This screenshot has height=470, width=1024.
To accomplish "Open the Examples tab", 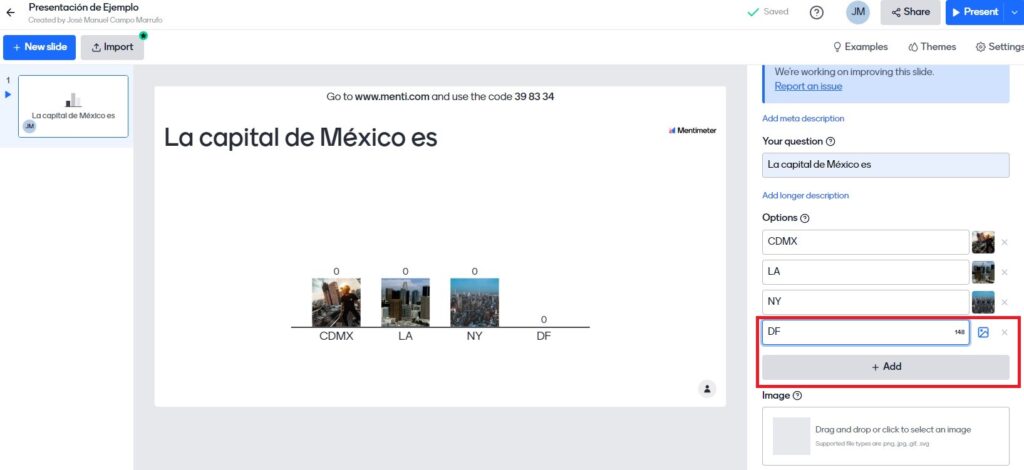I will click(x=860, y=47).
